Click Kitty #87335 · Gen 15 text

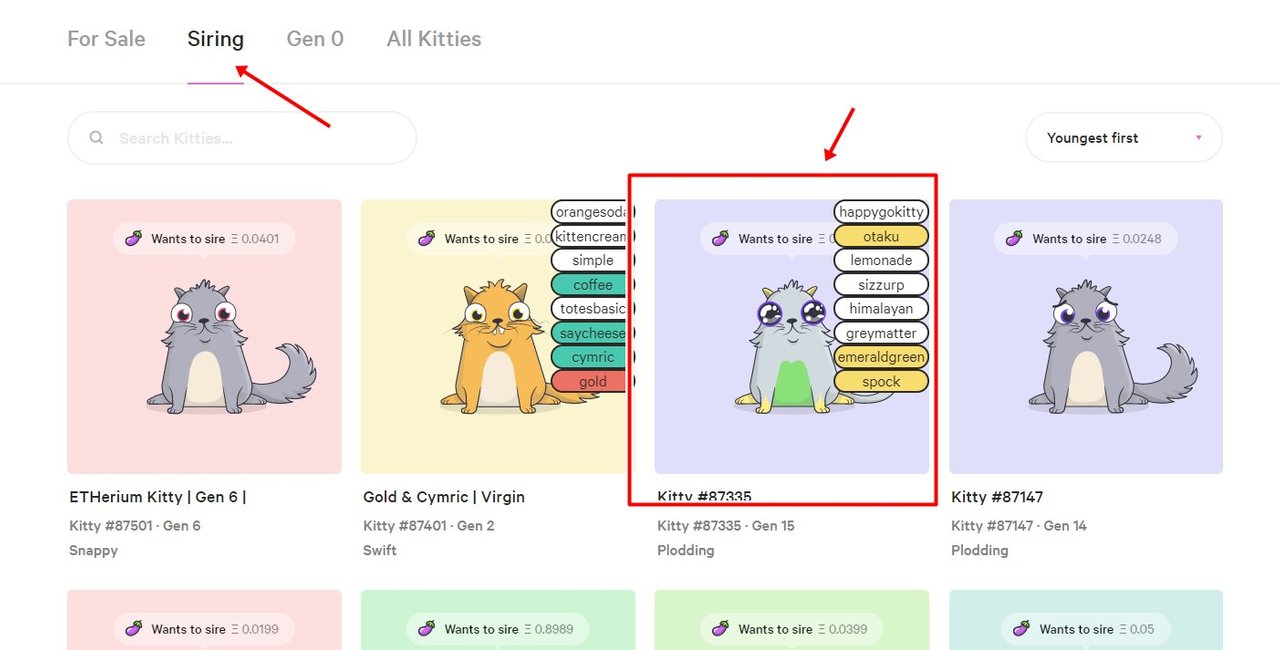[726, 525]
